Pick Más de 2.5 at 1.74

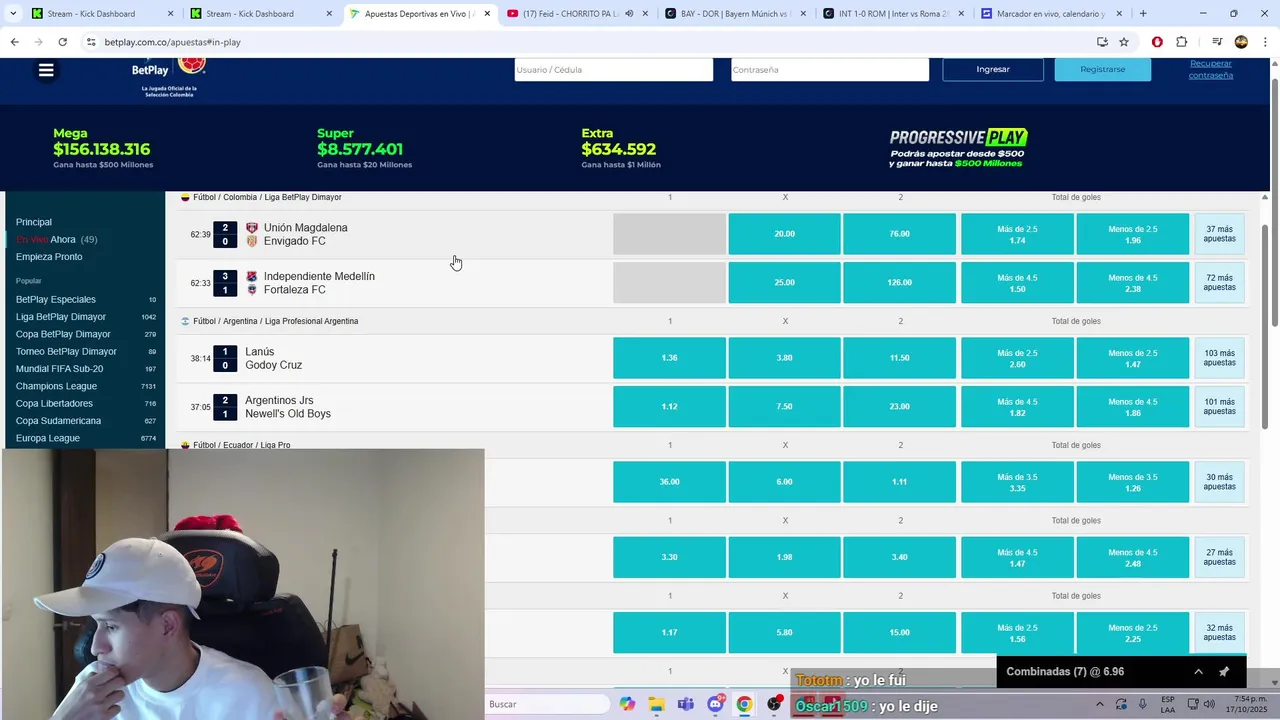point(1017,234)
